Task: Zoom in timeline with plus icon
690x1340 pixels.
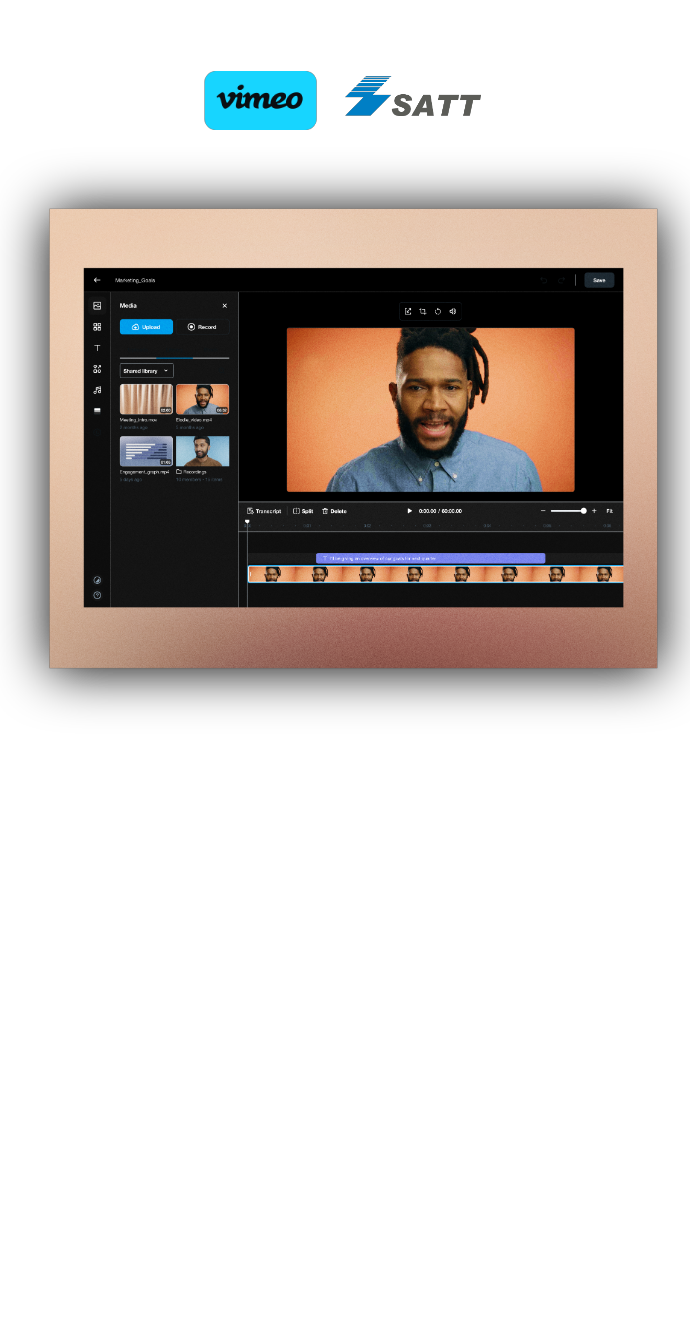Action: [594, 511]
